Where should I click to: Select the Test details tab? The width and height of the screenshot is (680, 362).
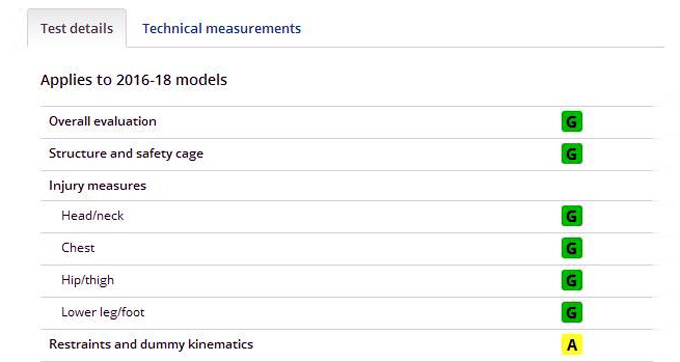tap(77, 29)
